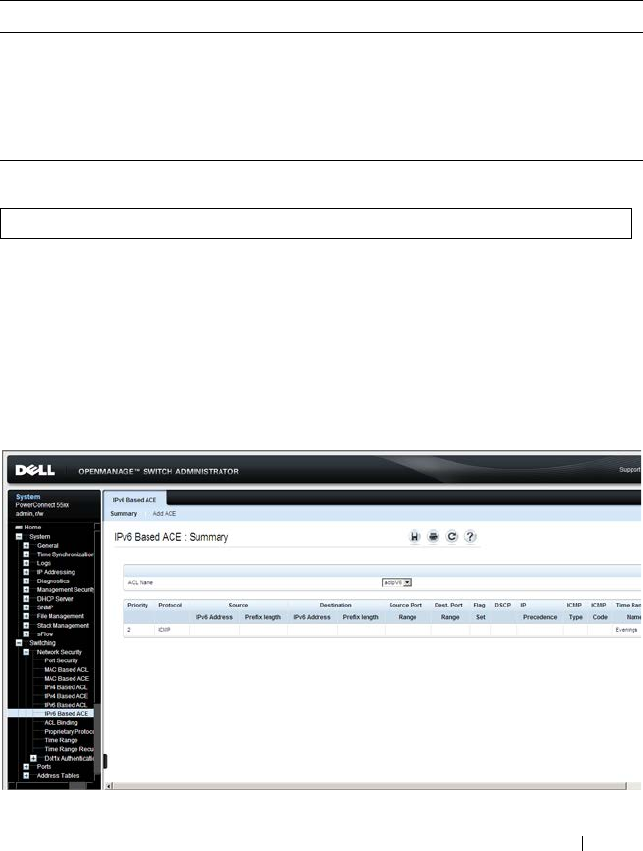Click the Flag Set column header
The height and width of the screenshot is (851, 643).
click(480, 611)
